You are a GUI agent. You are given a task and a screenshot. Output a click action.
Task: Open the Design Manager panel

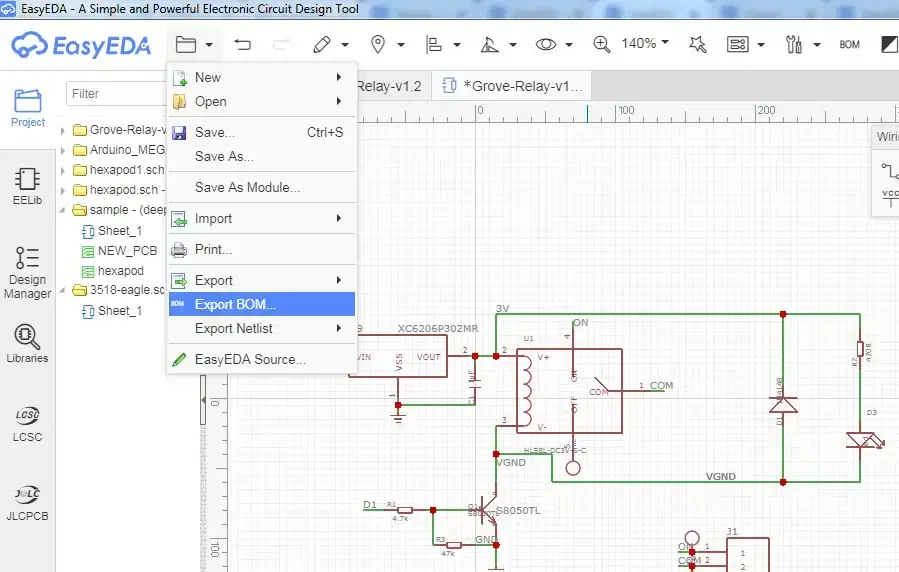point(28,273)
